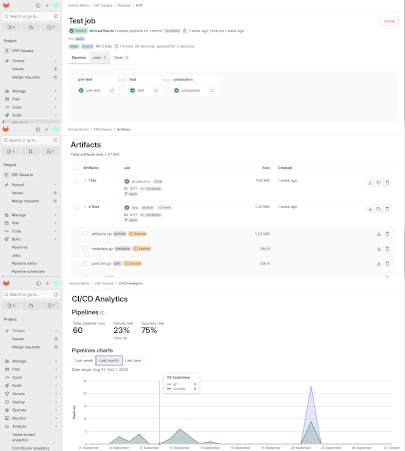
Task: Select the artifacts.zip checkbox
Action: [85, 234]
